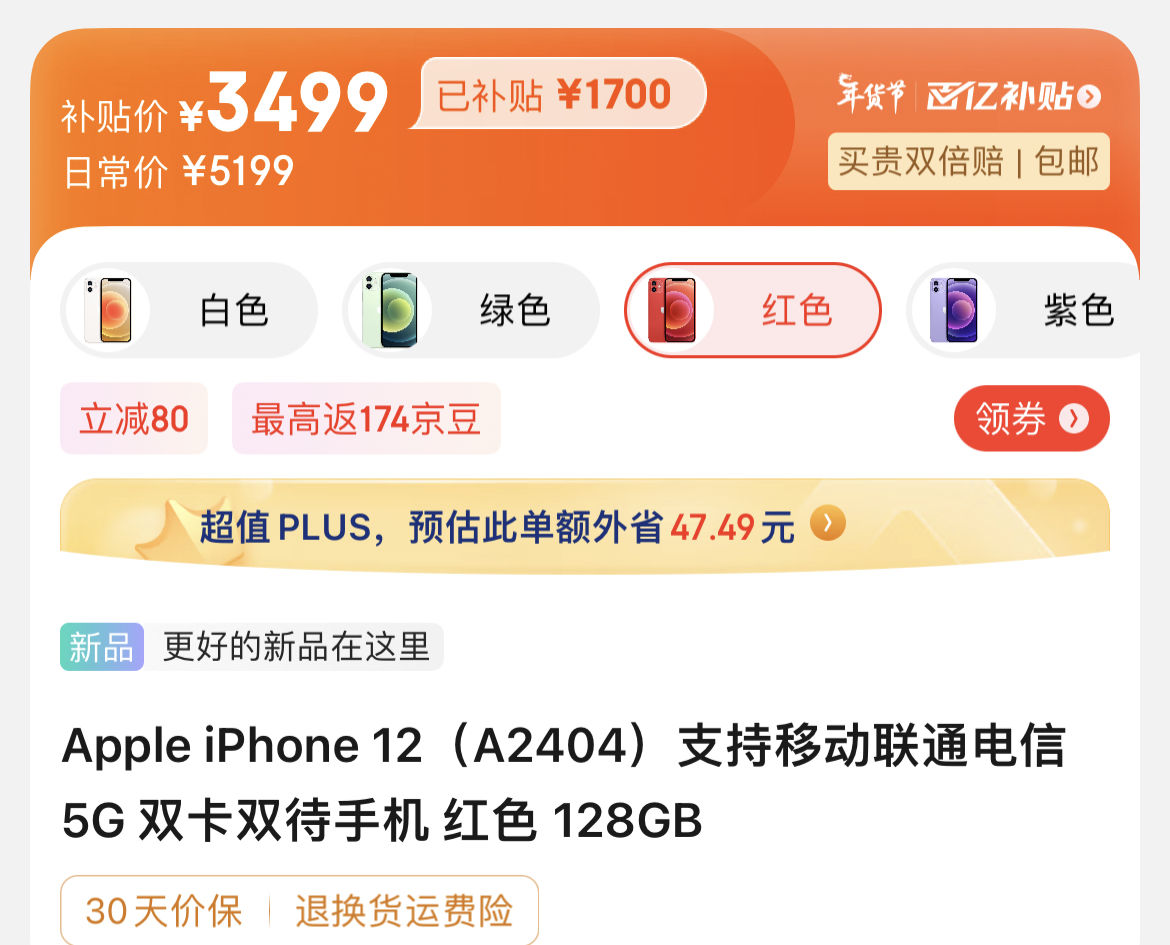Open 30天价保 退换货运费险 service info
The width and height of the screenshot is (1170, 945).
coord(299,910)
